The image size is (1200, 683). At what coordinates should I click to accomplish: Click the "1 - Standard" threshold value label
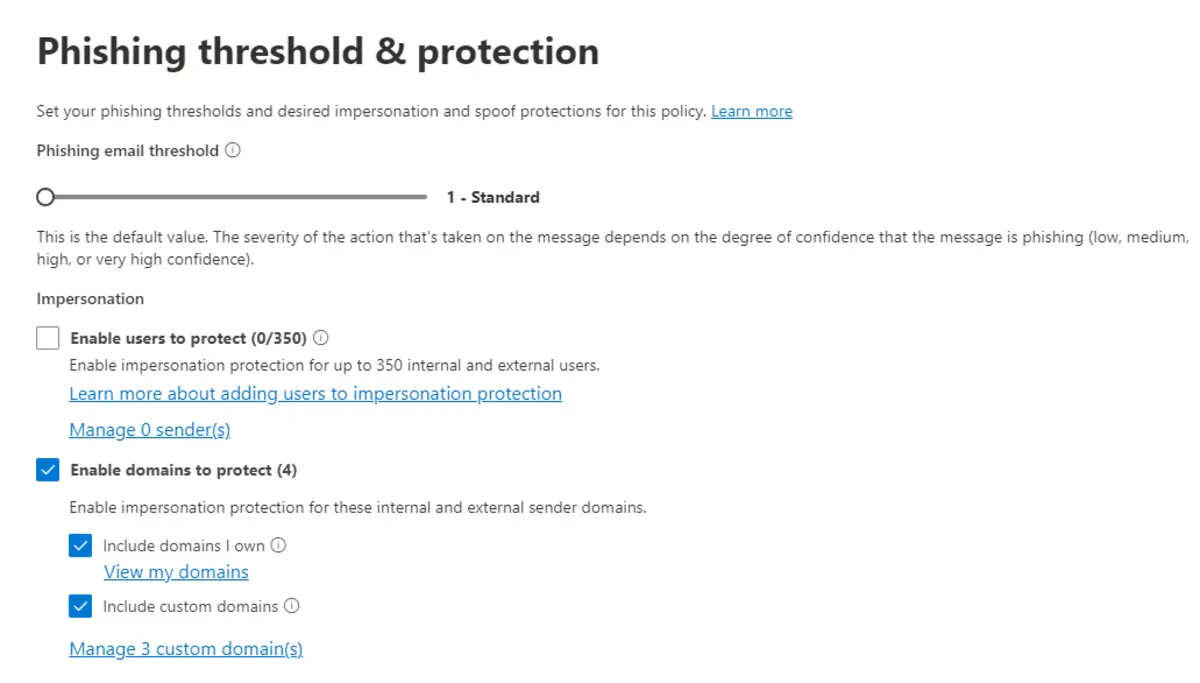(x=493, y=197)
